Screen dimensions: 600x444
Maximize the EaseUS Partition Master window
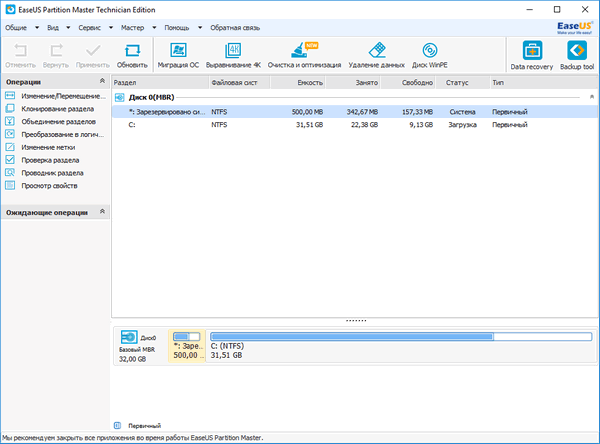click(x=557, y=10)
